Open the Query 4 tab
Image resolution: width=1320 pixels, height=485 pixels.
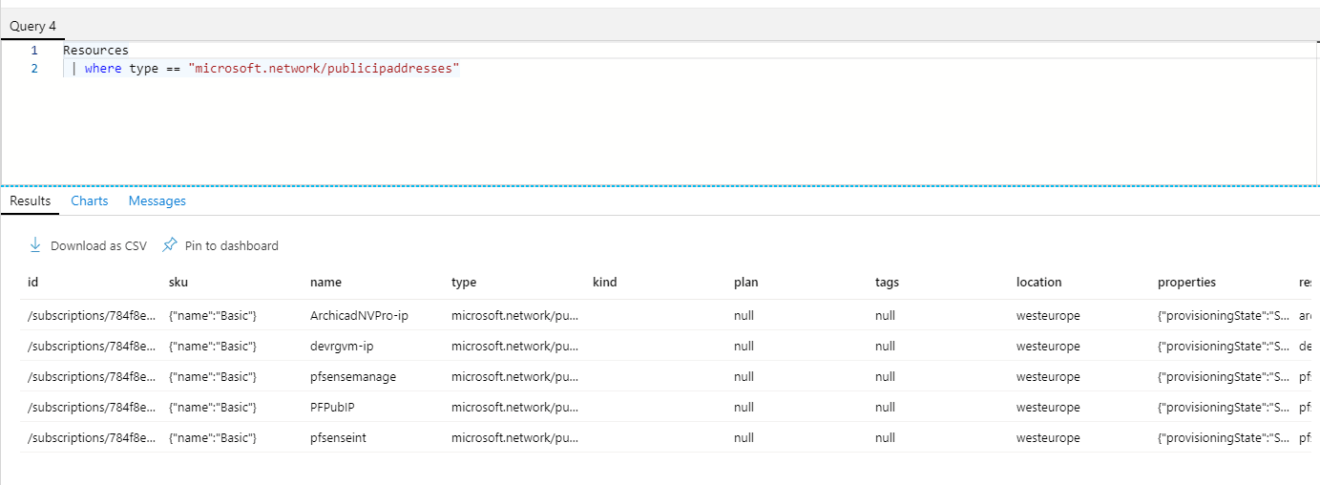pyautogui.click(x=33, y=26)
